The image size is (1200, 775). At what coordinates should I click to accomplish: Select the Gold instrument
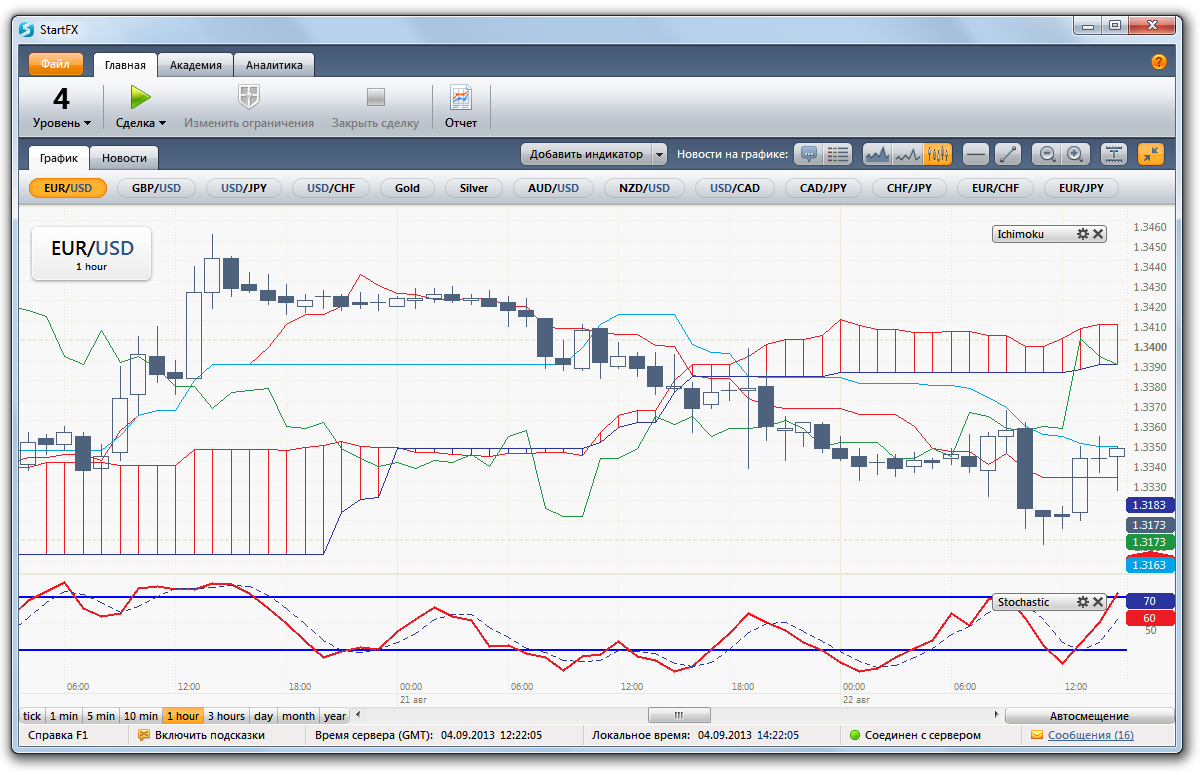407,188
